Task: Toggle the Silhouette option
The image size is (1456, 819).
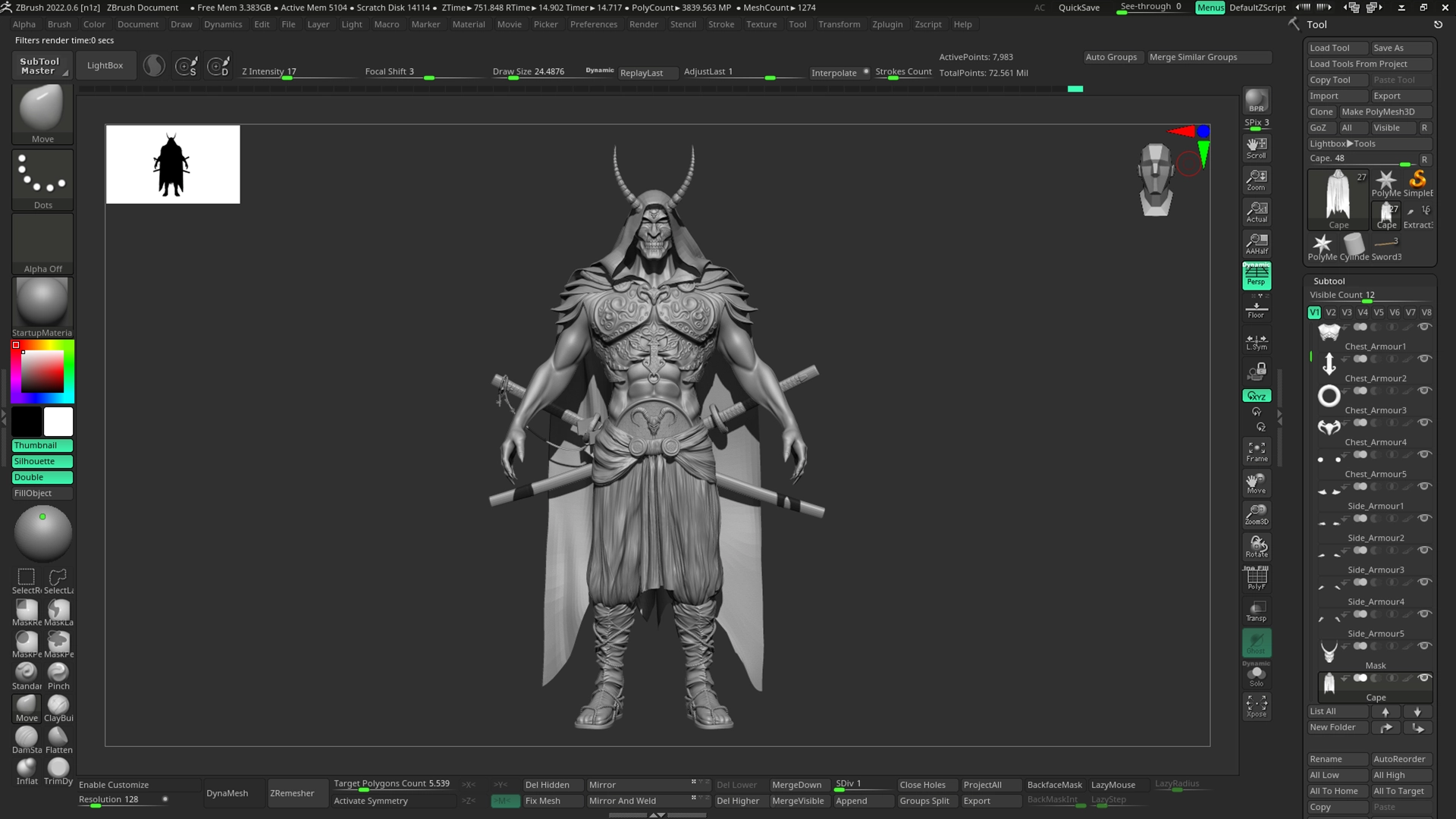Action: pos(42,461)
